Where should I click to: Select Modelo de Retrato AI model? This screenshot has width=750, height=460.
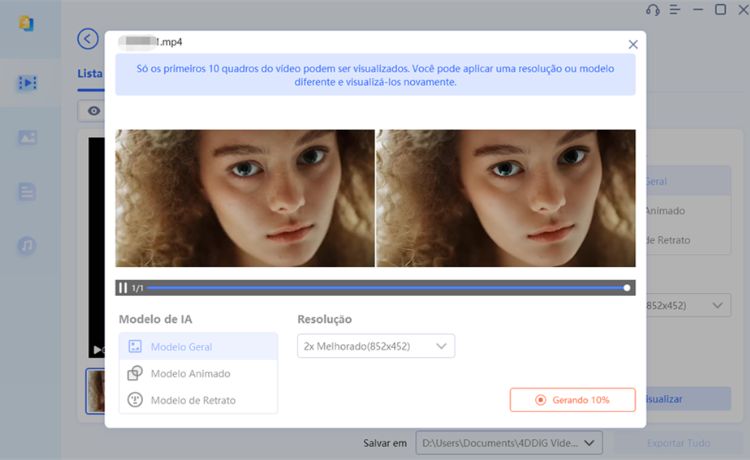[x=198, y=400]
